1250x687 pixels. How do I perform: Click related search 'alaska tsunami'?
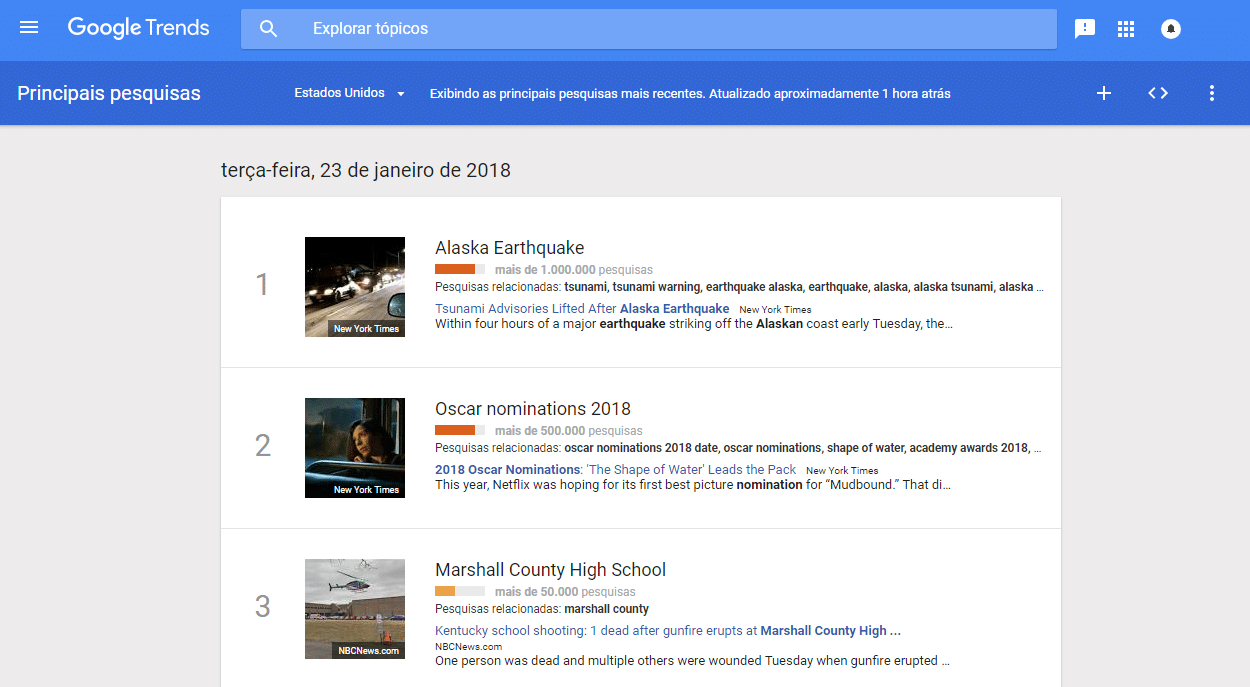(953, 287)
